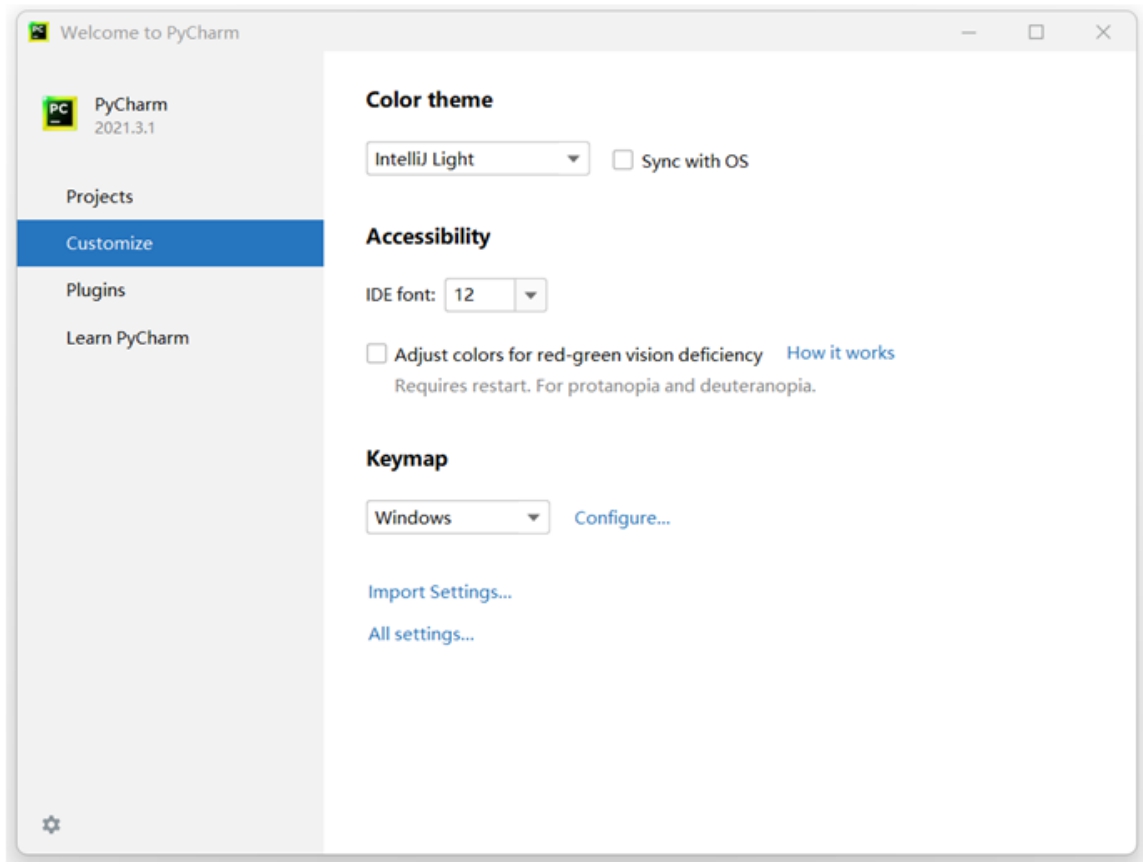Click the version text 2021.3.1
The width and height of the screenshot is (1148, 865).
click(124, 128)
